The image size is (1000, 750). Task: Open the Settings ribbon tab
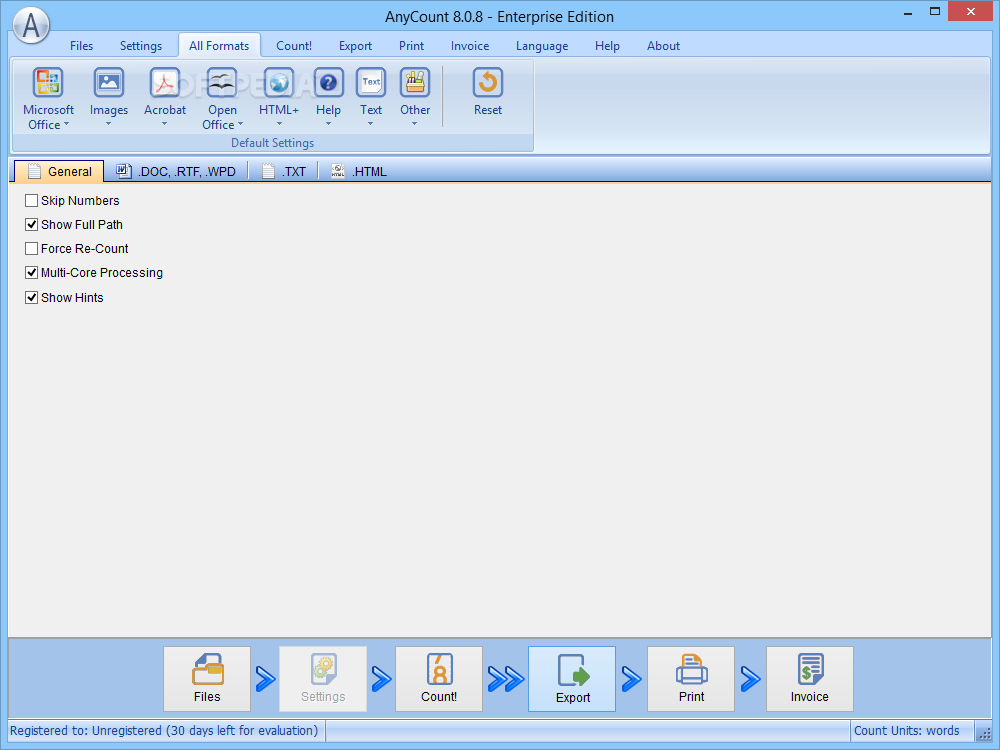coord(141,46)
